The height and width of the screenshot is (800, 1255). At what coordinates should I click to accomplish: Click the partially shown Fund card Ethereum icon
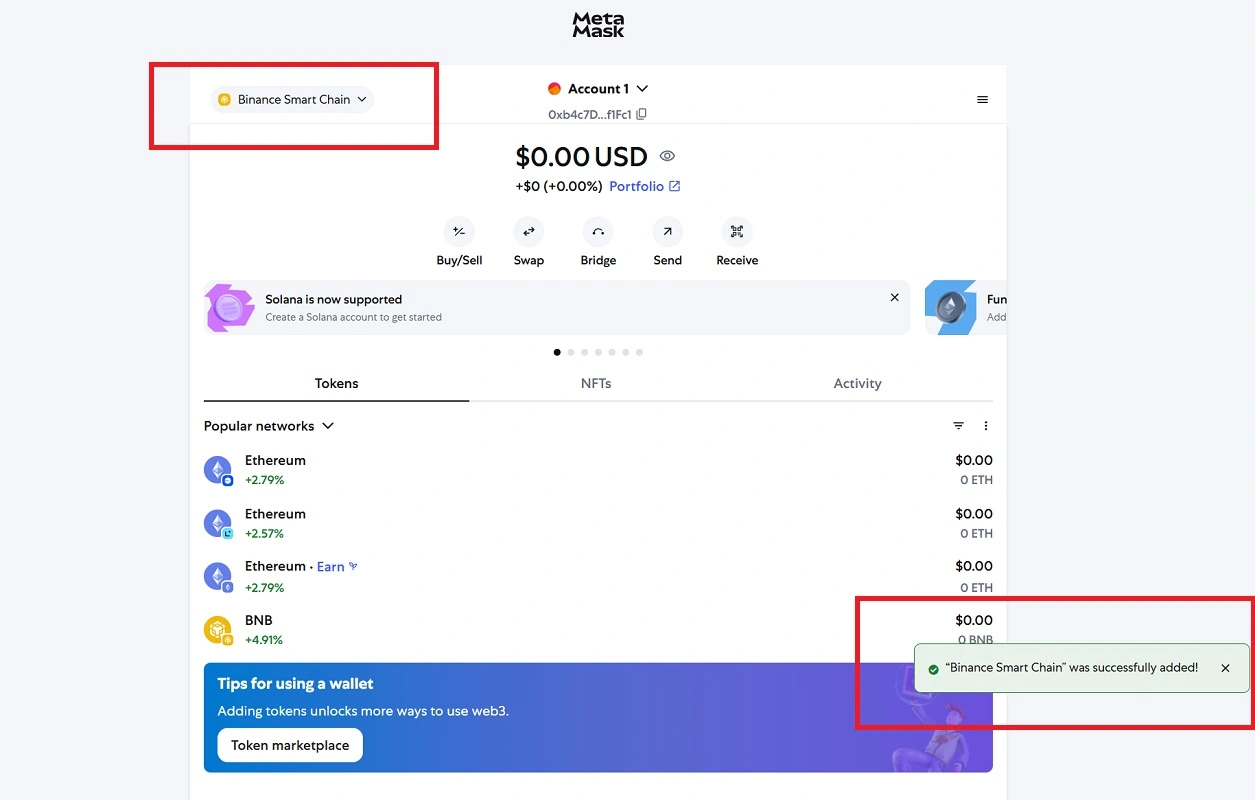coord(950,308)
